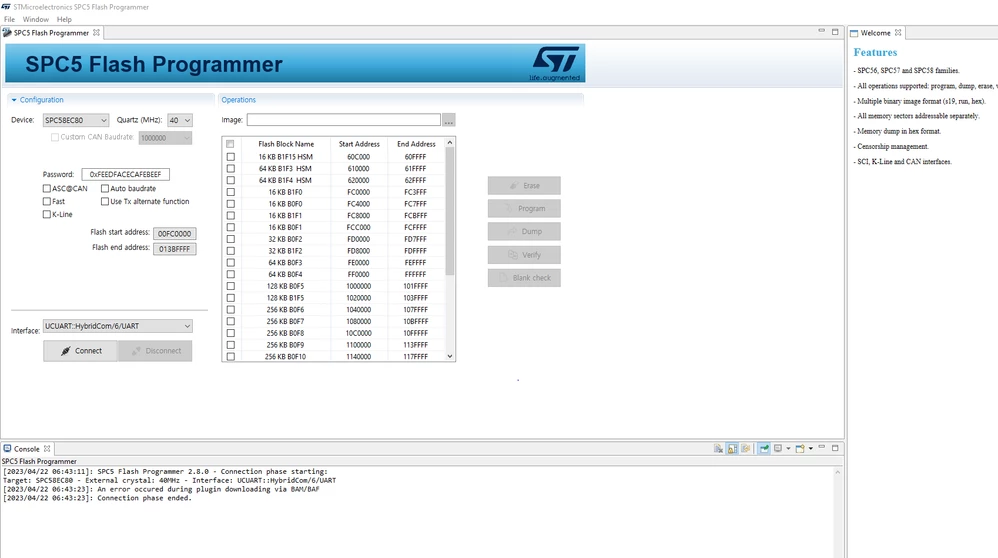998x558 pixels.
Task: Open the File menu
Action: pos(9,19)
